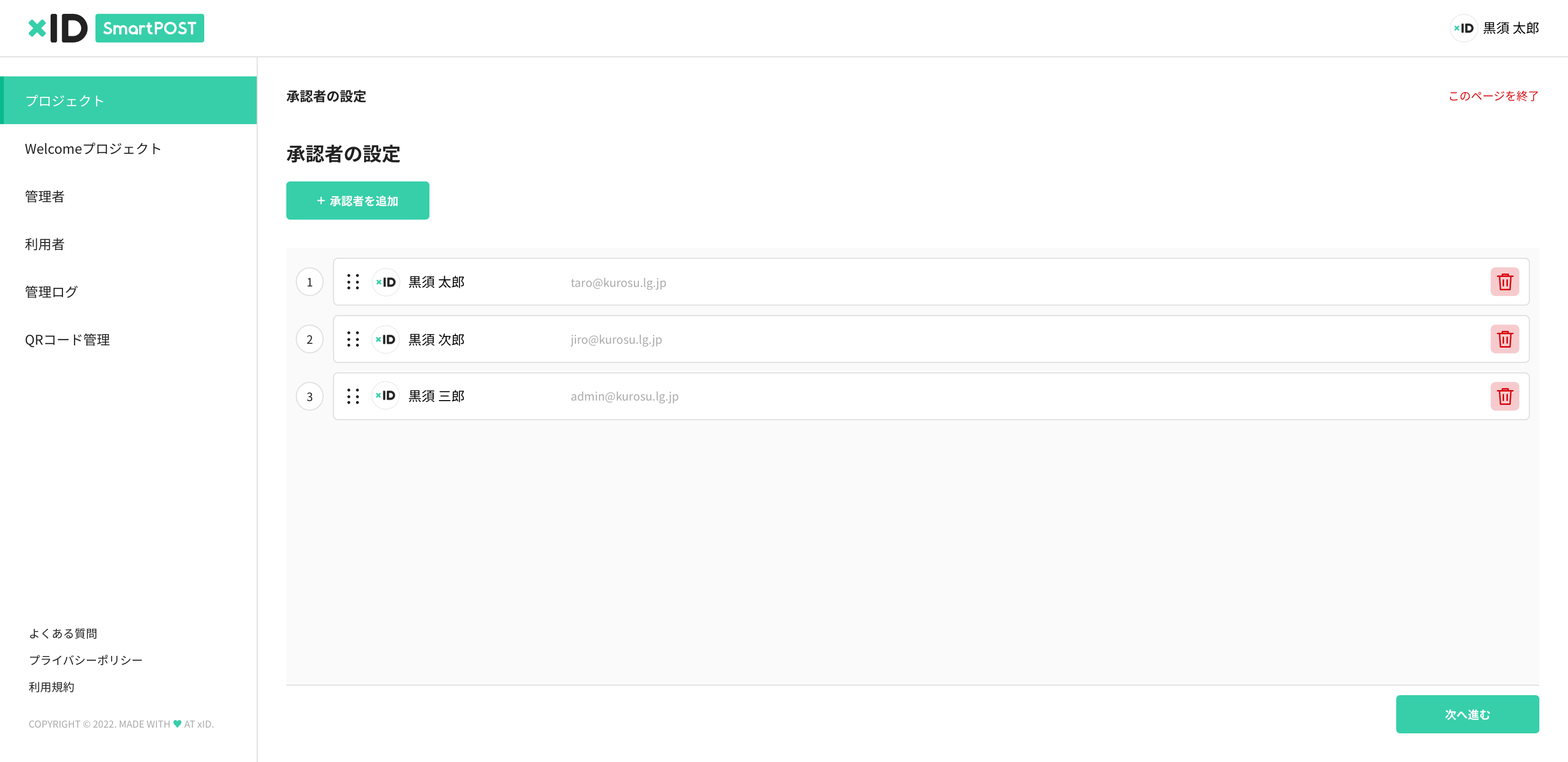The image size is (1568, 762).
Task: Delete approver 黒須 次郎 with trash icon
Action: [x=1504, y=339]
